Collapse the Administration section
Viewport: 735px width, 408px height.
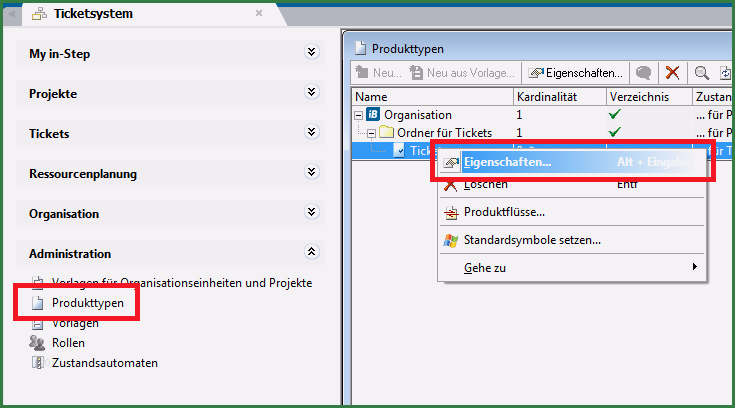point(312,253)
